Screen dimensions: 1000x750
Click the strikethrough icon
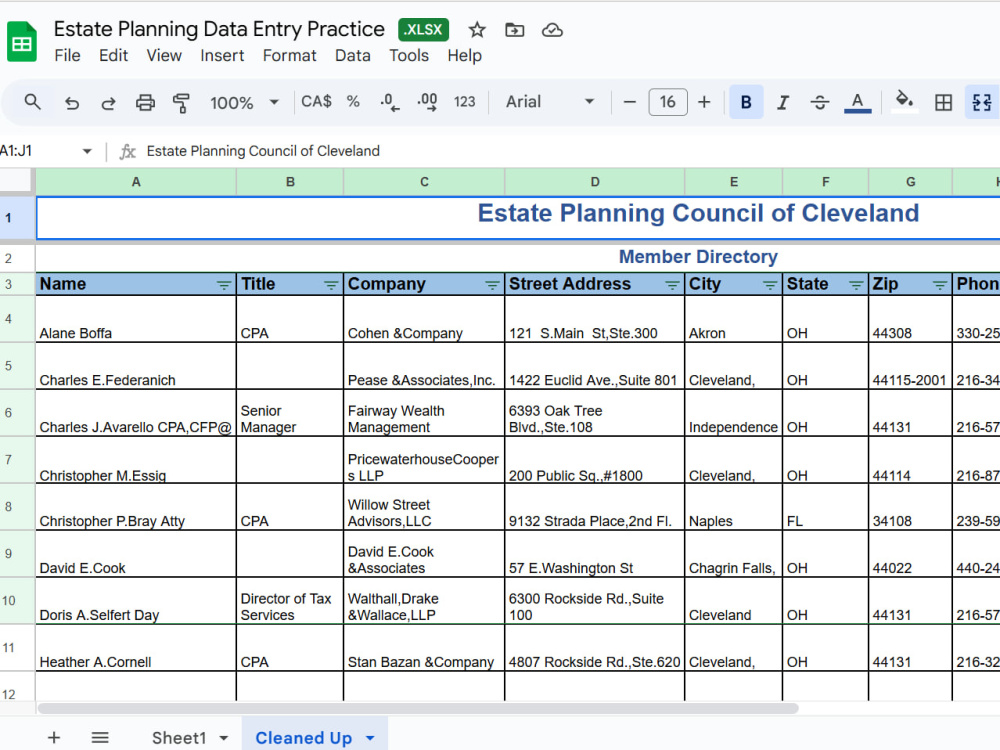(x=820, y=102)
